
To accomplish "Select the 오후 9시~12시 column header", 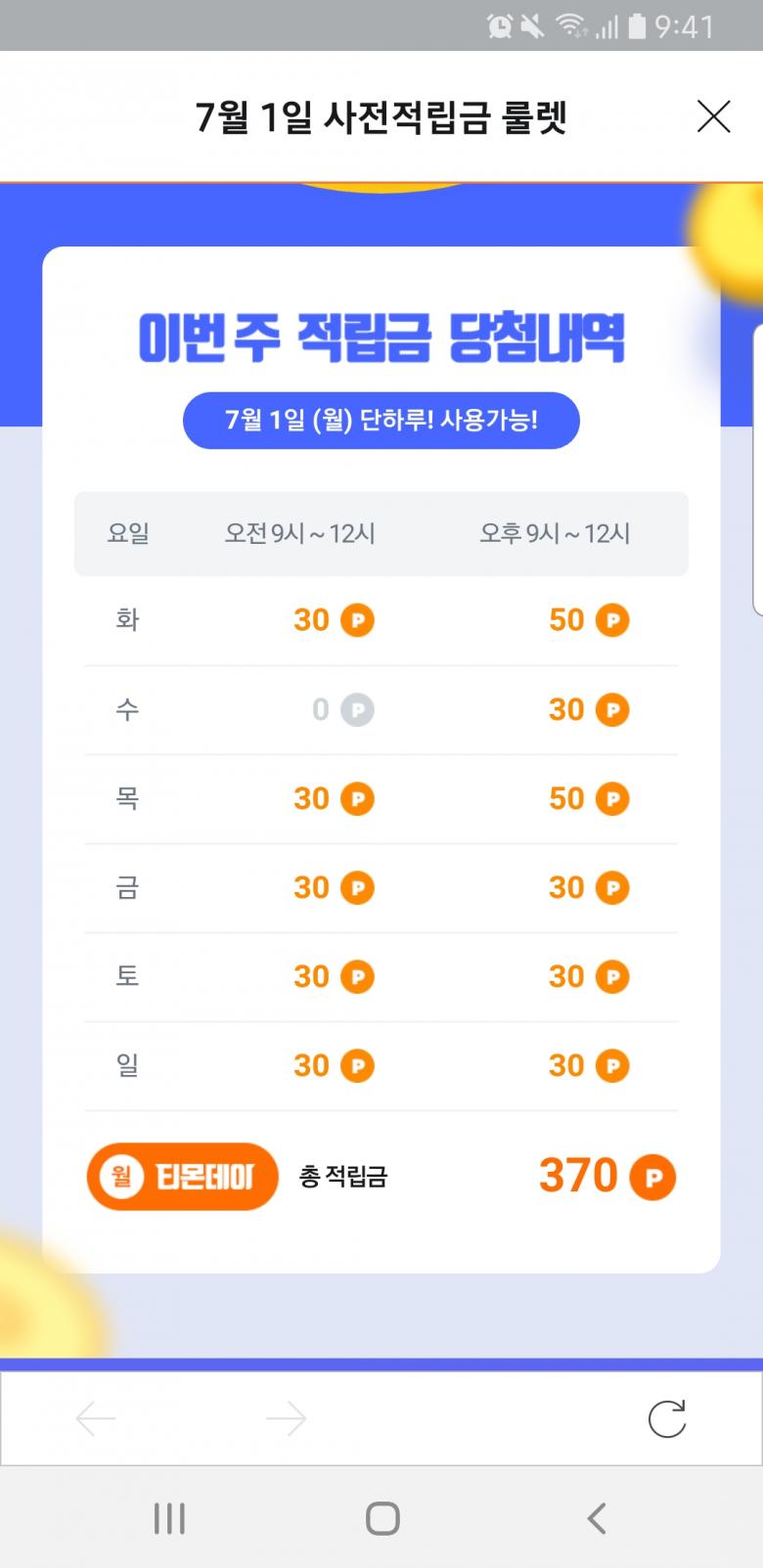I will coord(555,534).
